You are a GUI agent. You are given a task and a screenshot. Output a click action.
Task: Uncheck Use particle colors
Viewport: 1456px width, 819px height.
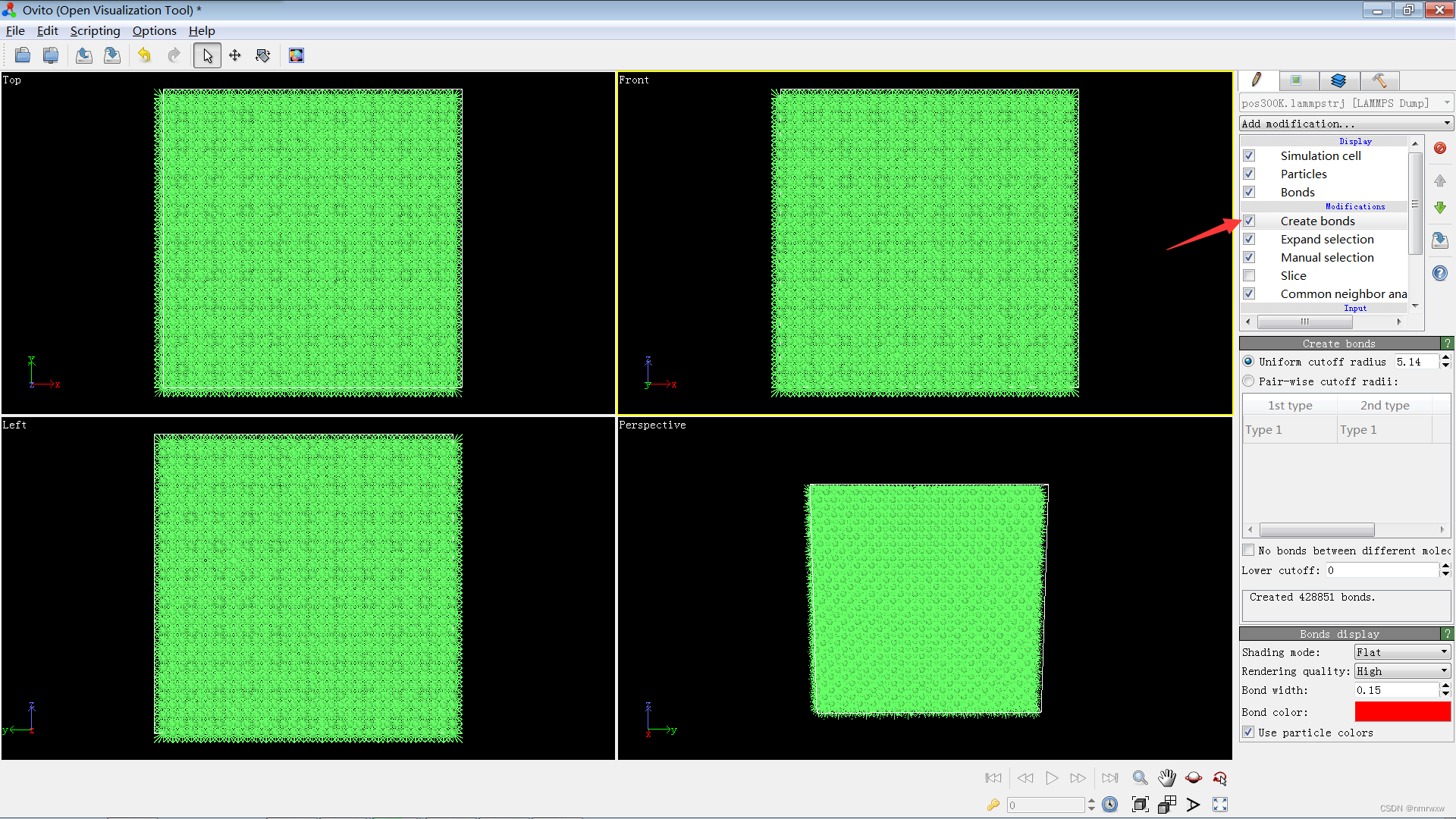[x=1249, y=733]
